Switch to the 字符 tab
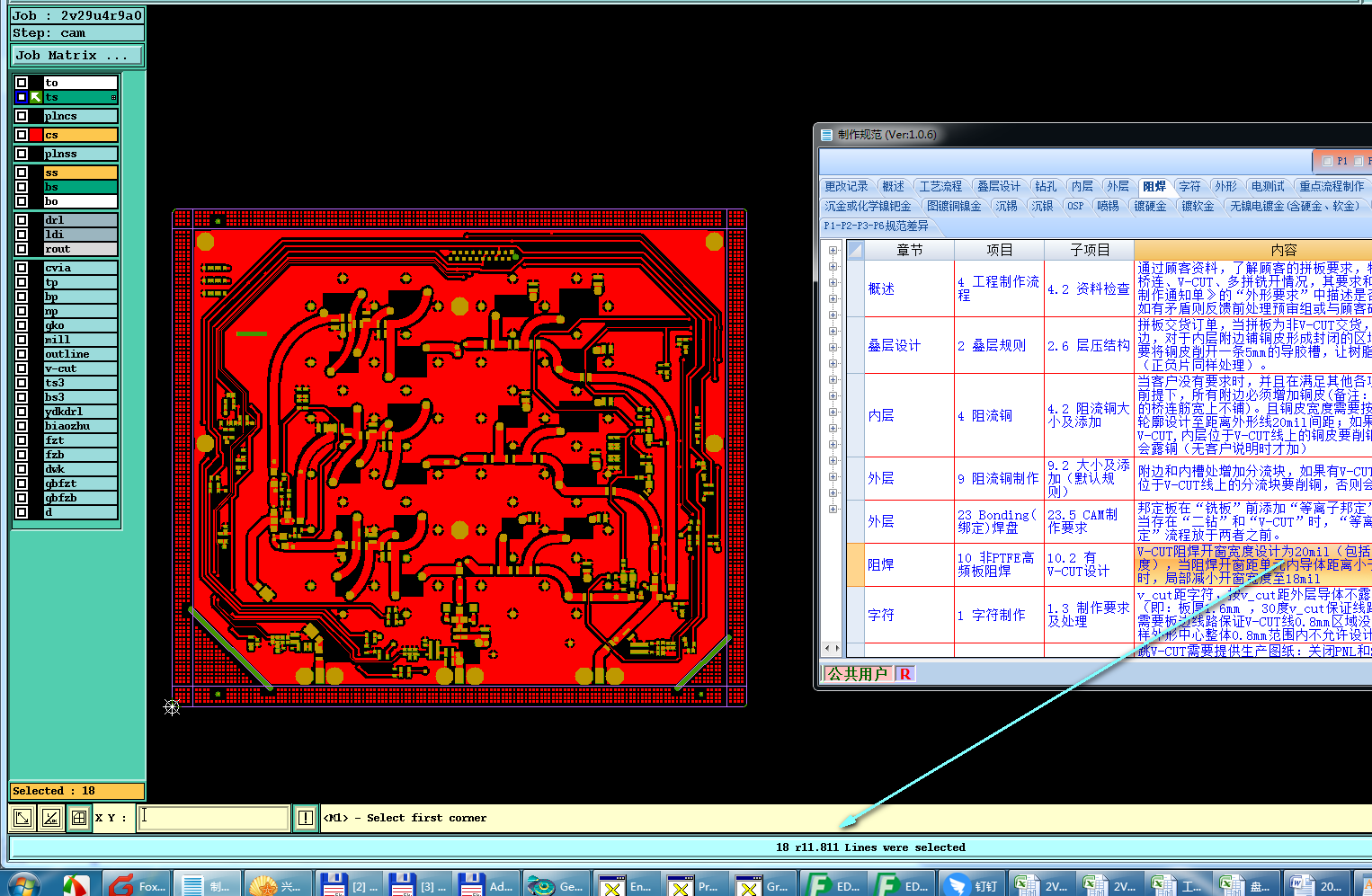This screenshot has height=896, width=1372. click(1189, 186)
